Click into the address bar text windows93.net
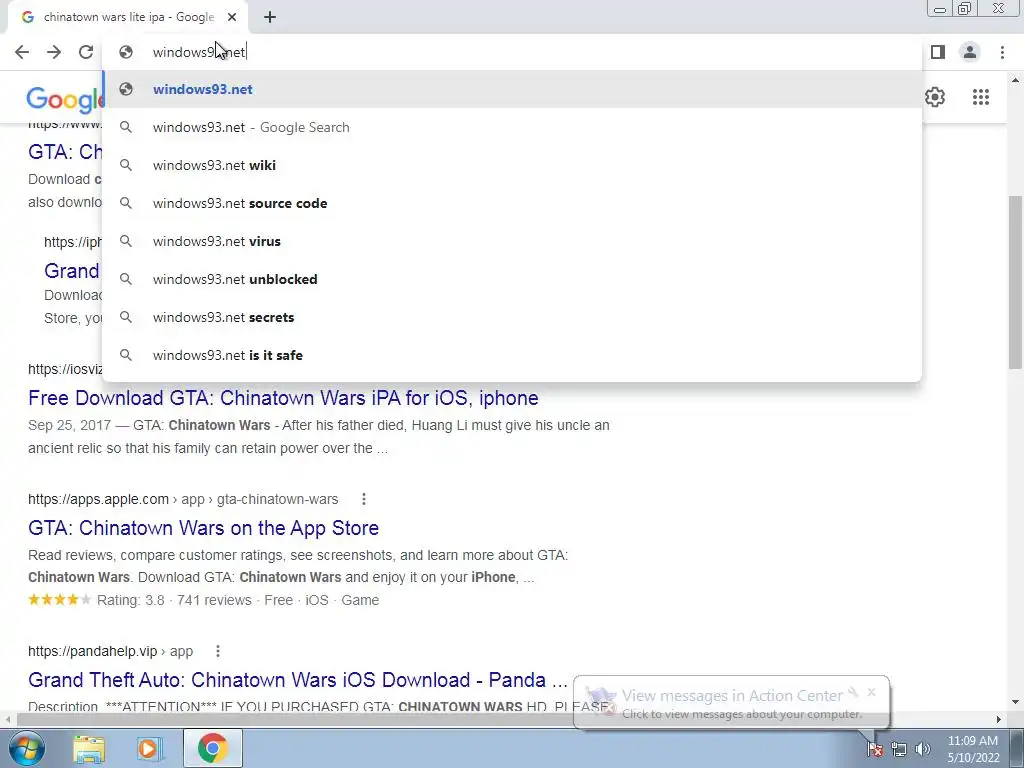The height and width of the screenshot is (768, 1024). click(x=199, y=52)
